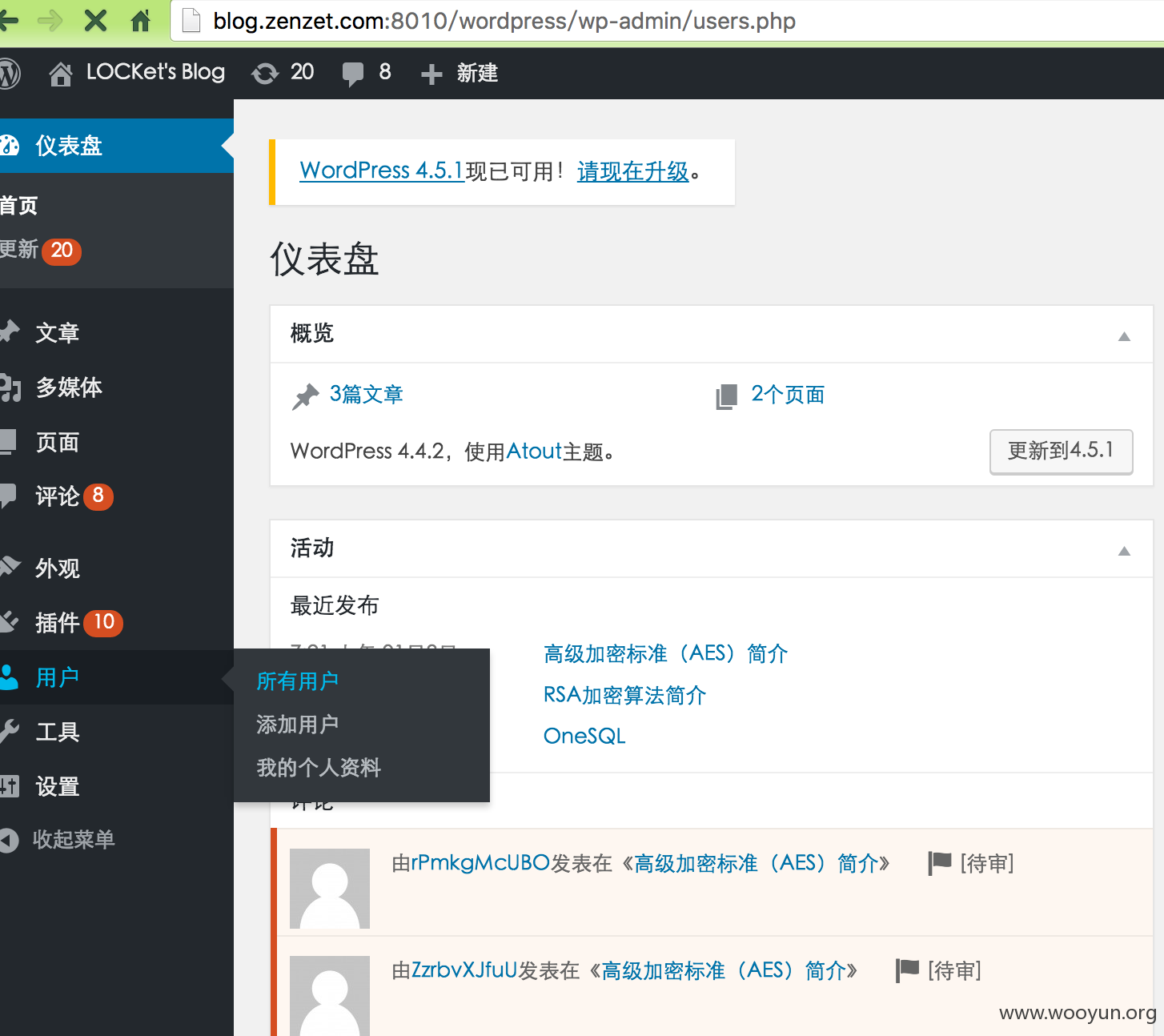The width and height of the screenshot is (1164, 1036).
Task: Click the dashboard gauge icon beside 仪表盘
Action: 9,146
